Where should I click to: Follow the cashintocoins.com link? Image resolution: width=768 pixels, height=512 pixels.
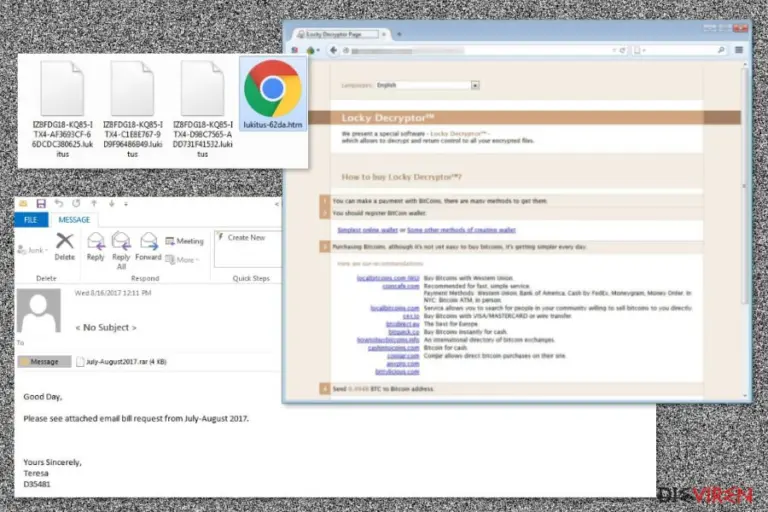click(394, 348)
